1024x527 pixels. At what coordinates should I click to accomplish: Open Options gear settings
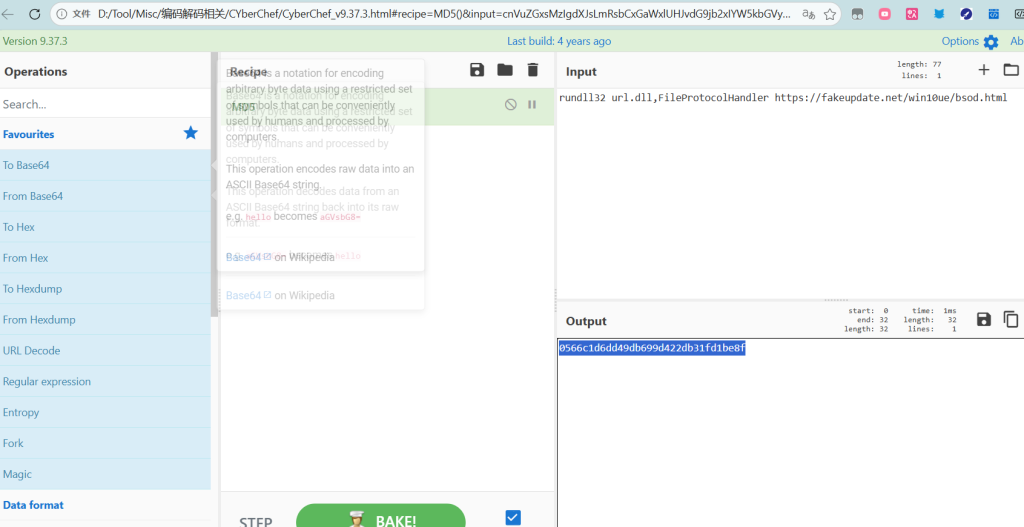click(x=990, y=42)
